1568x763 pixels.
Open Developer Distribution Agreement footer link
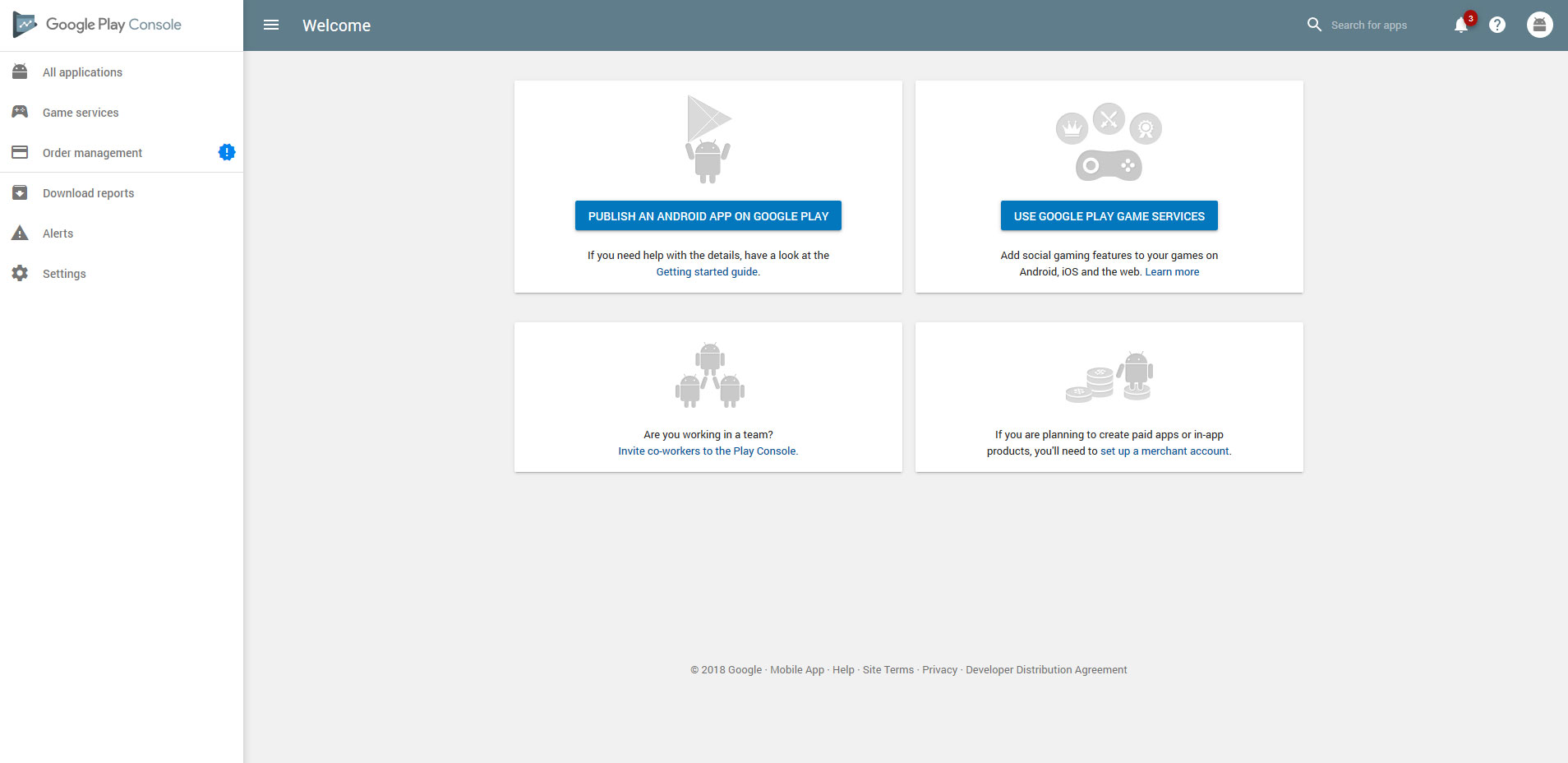[1046, 670]
